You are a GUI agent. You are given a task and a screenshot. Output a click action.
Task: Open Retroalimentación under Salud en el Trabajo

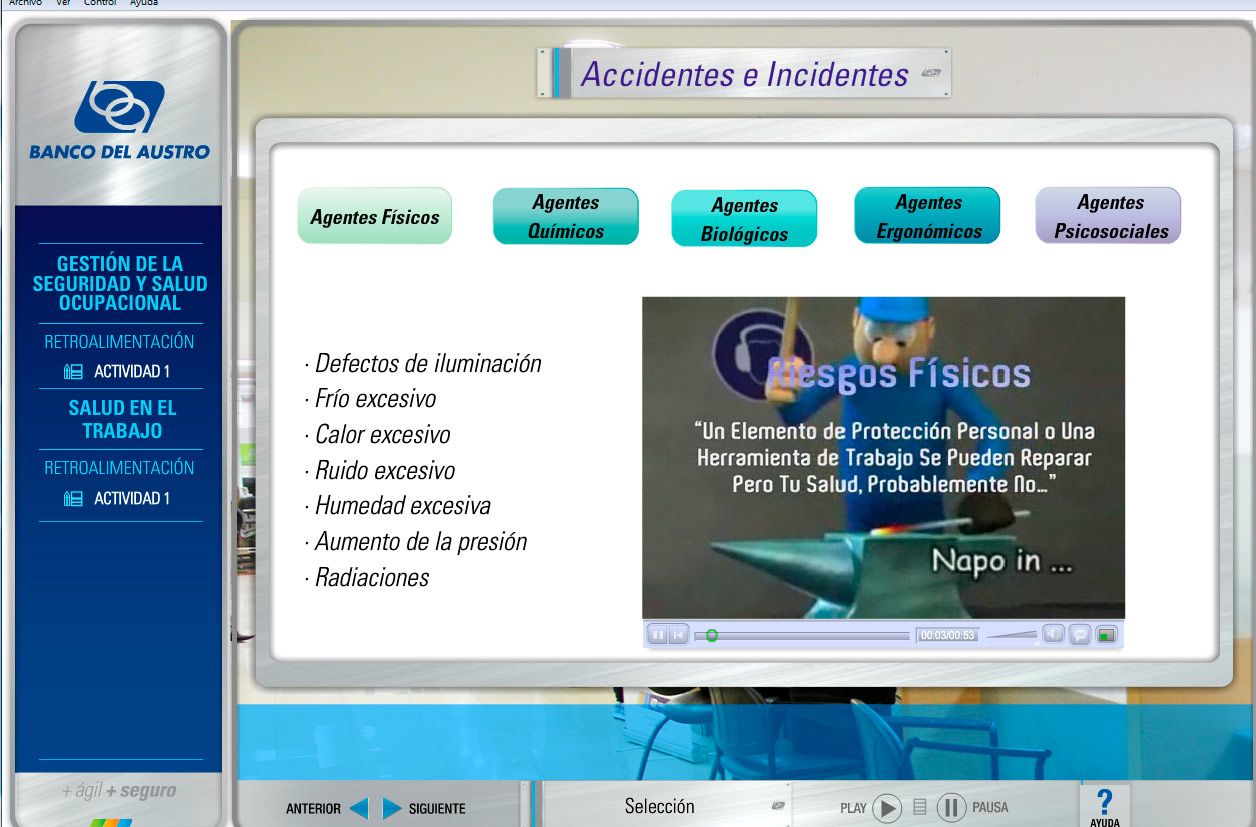point(120,468)
